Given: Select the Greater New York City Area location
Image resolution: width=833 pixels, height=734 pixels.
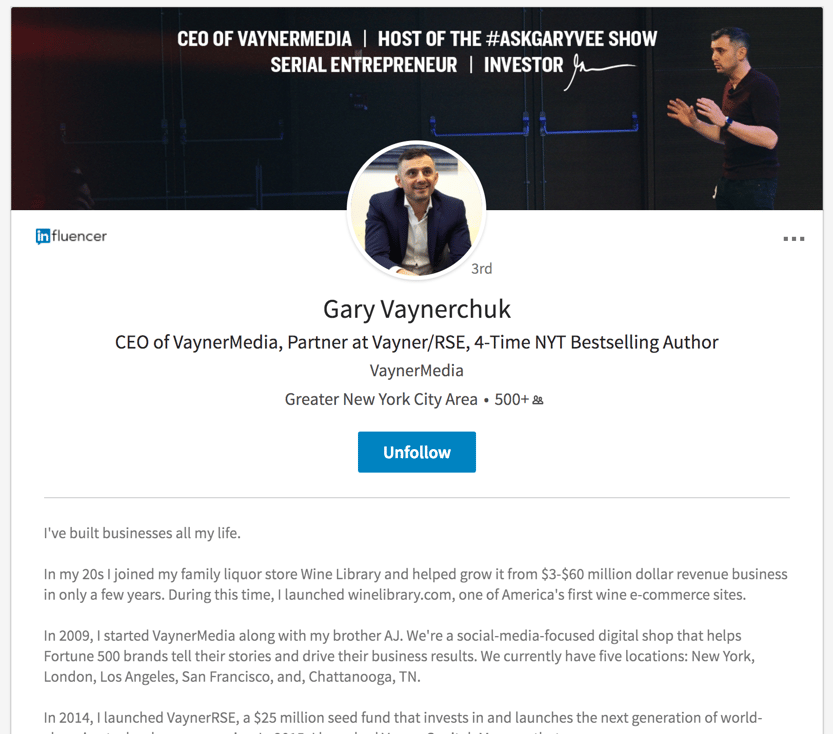Looking at the screenshot, I should (381, 399).
